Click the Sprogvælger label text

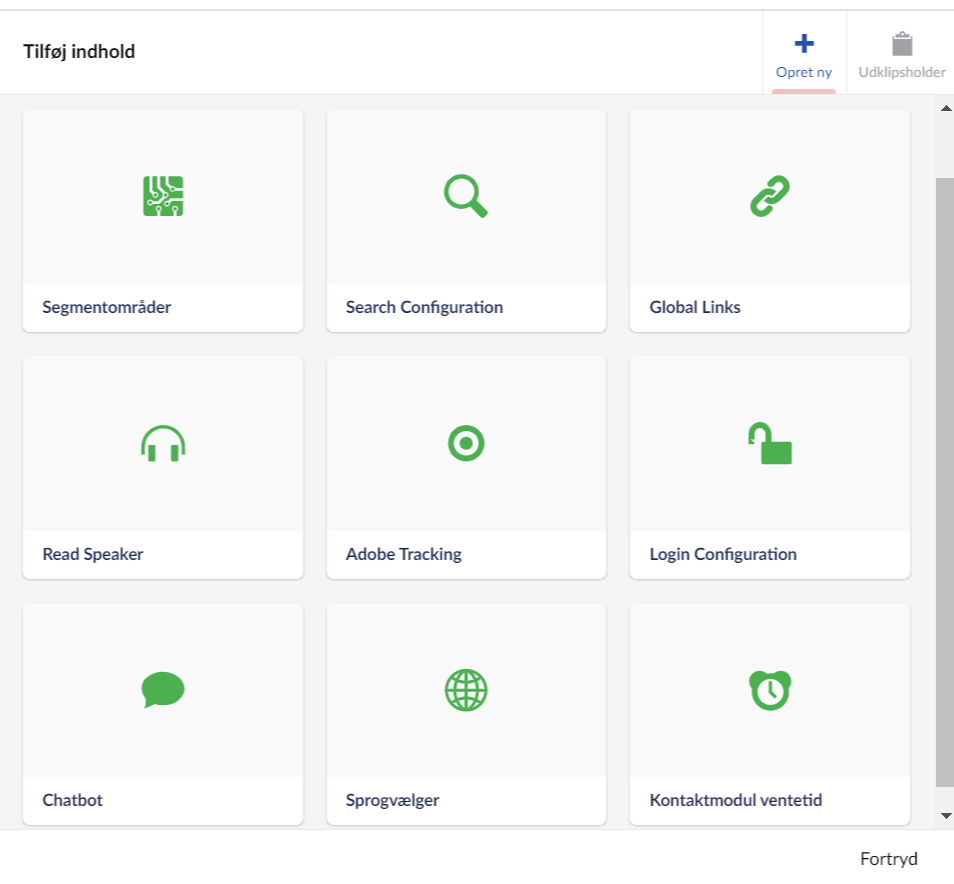(x=393, y=800)
